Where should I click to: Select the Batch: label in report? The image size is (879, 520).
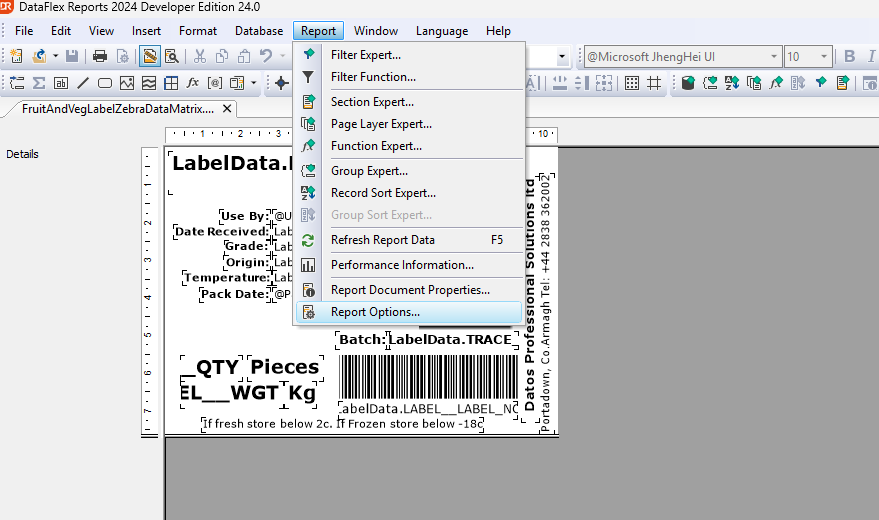click(x=361, y=340)
